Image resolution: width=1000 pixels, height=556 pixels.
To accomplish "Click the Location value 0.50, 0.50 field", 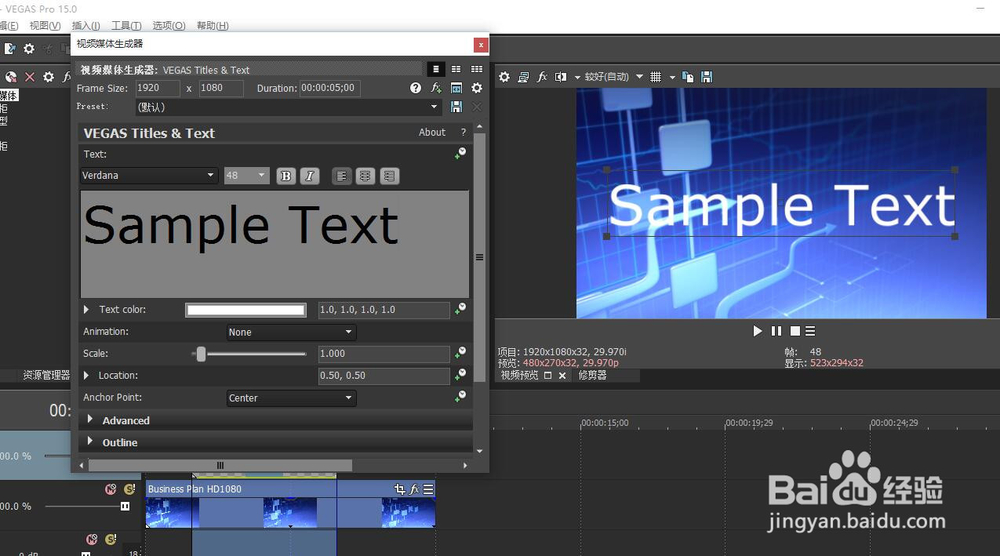I will [x=384, y=376].
